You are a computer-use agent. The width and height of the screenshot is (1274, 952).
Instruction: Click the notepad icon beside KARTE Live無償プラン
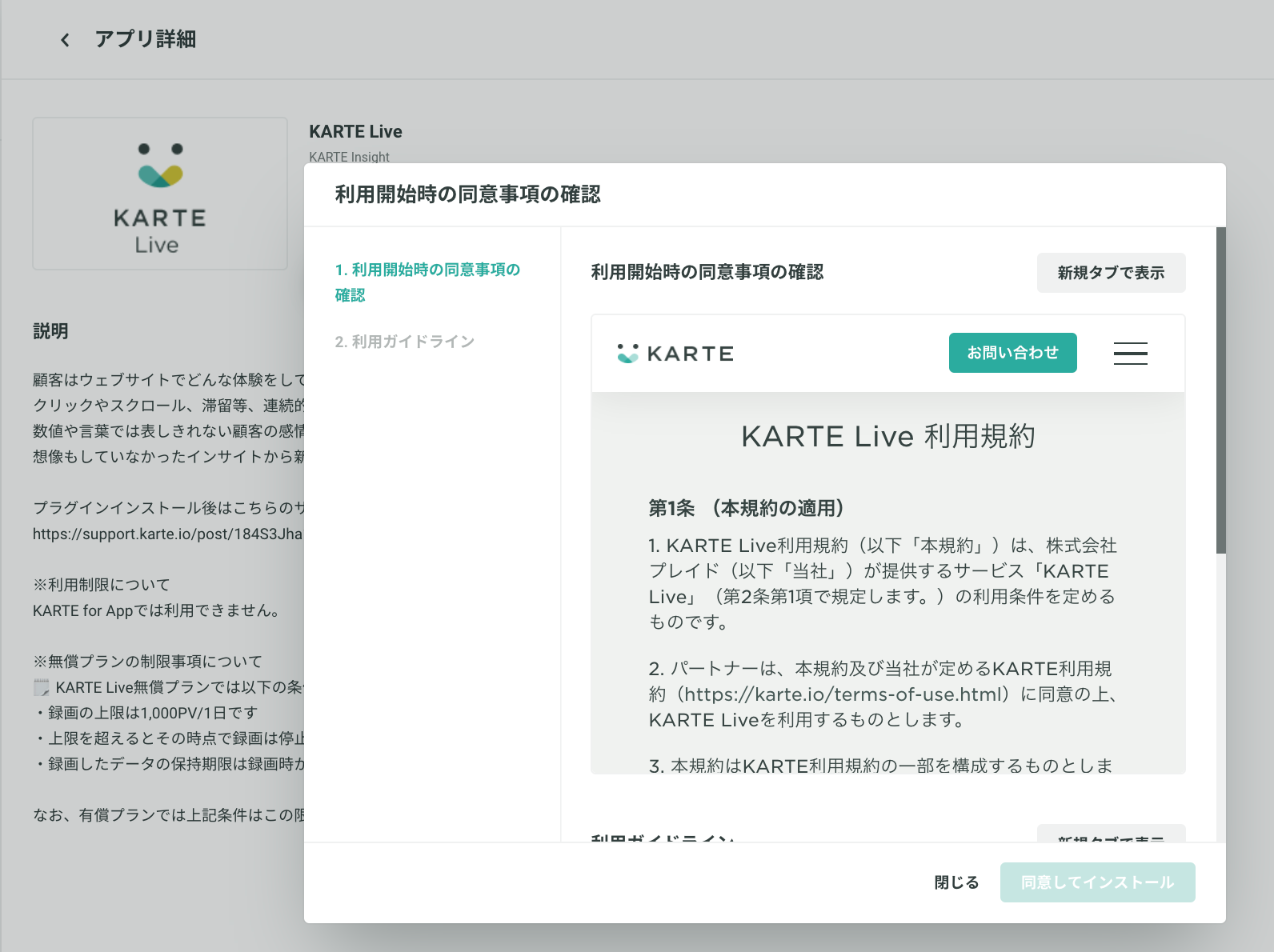(42, 687)
